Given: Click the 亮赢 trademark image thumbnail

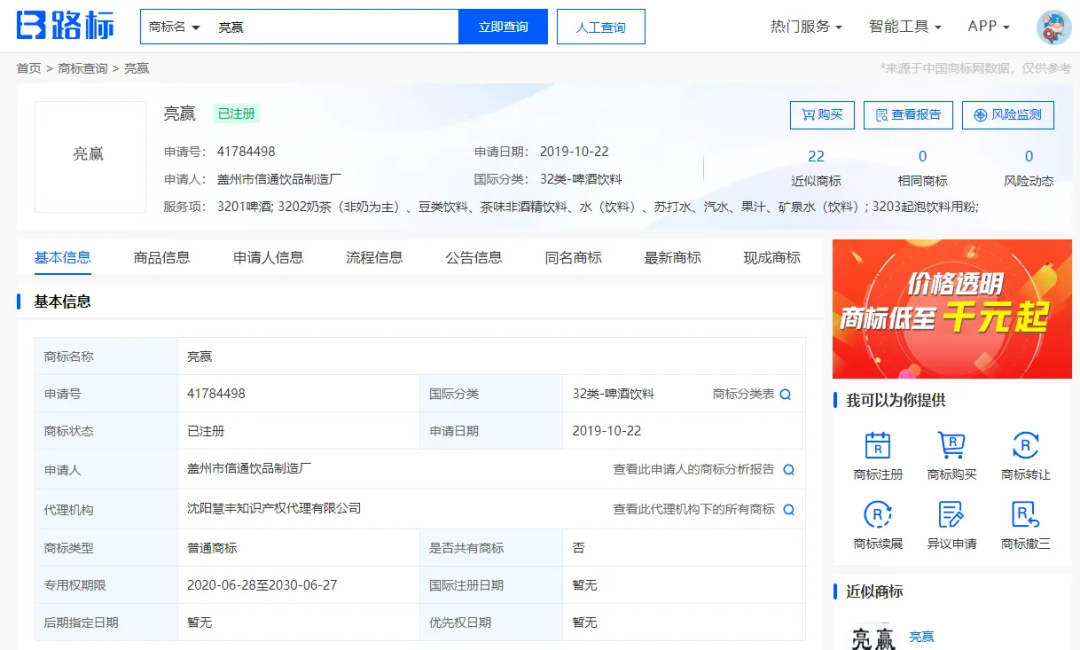Looking at the screenshot, I should click(x=90, y=156).
